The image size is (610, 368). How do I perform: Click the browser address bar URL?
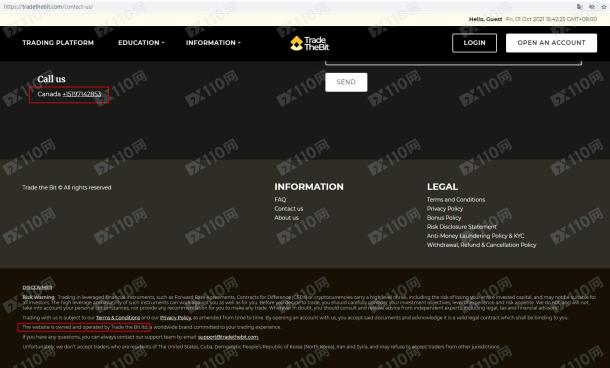pos(48,7)
